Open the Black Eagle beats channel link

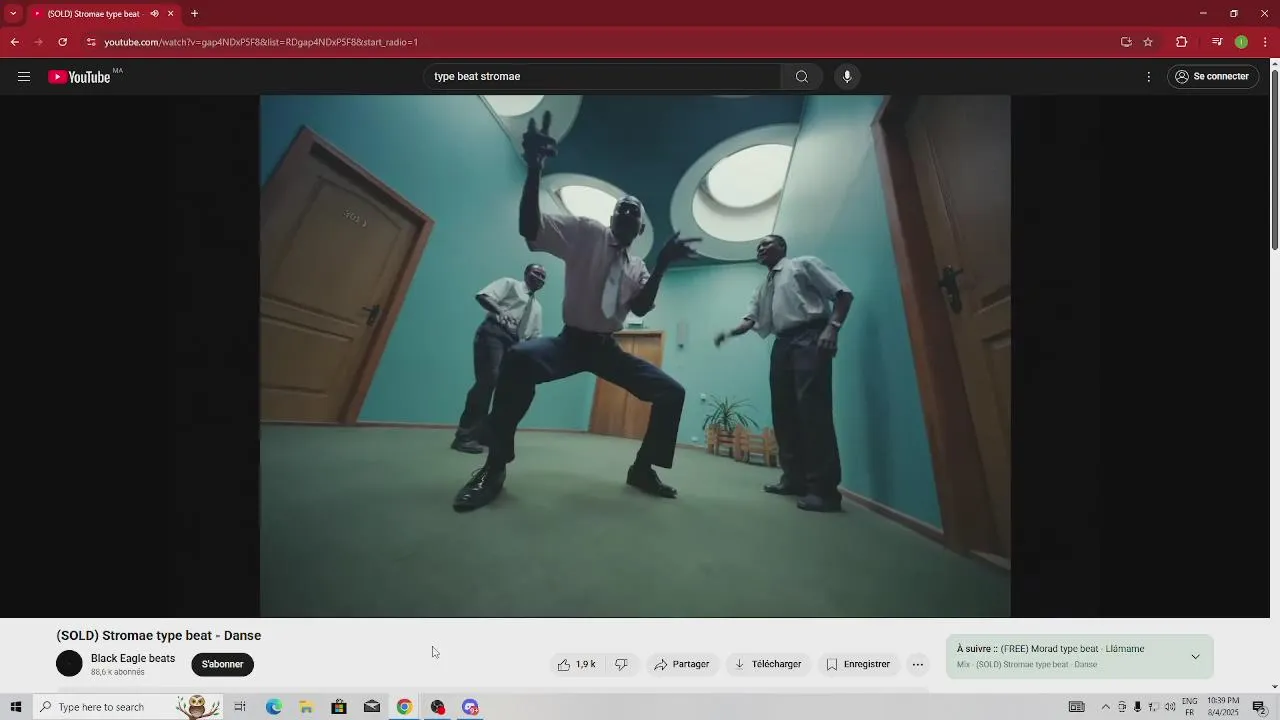133,658
